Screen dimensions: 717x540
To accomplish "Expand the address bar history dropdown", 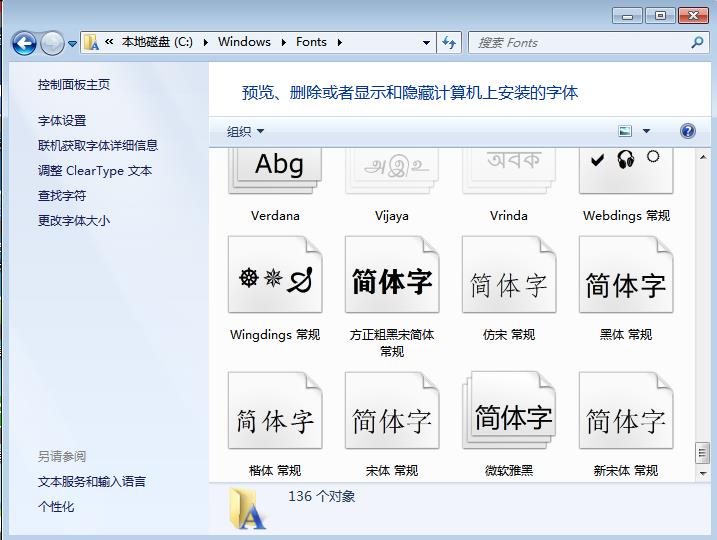I will coord(426,42).
